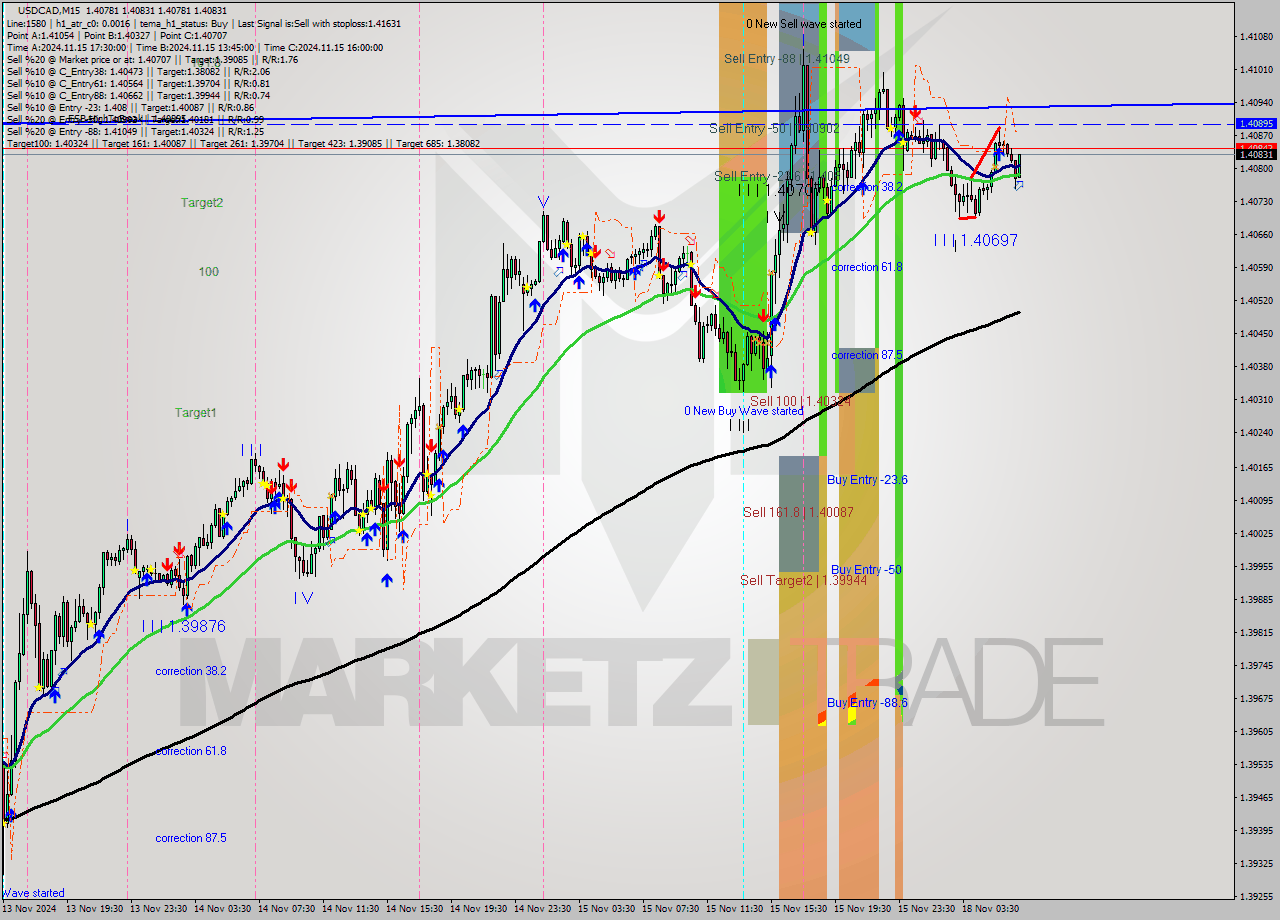Click the 'Sell 100 | 1.40324' label
Screen dimensions: 1280x920
pyautogui.click(x=801, y=401)
